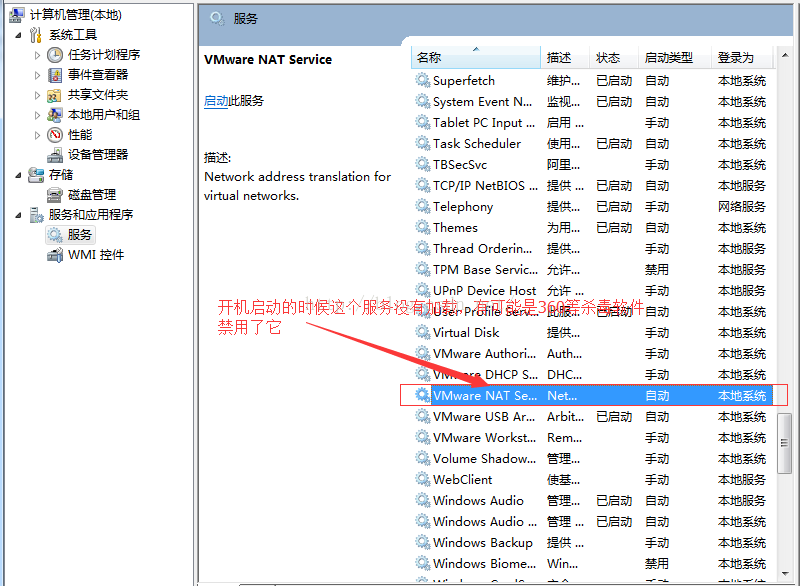Select the Tablet PC Input service row
This screenshot has width=800, height=586.
(x=592, y=122)
